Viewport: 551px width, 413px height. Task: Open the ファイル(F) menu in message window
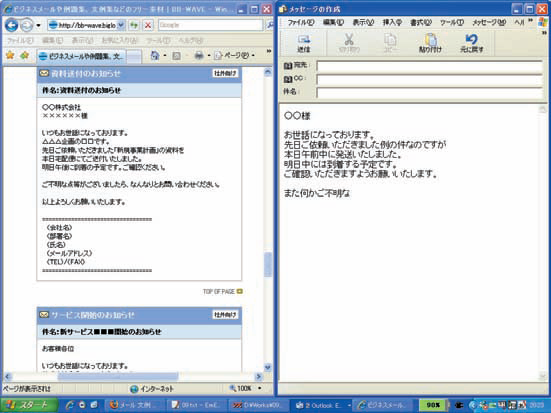tap(301, 22)
